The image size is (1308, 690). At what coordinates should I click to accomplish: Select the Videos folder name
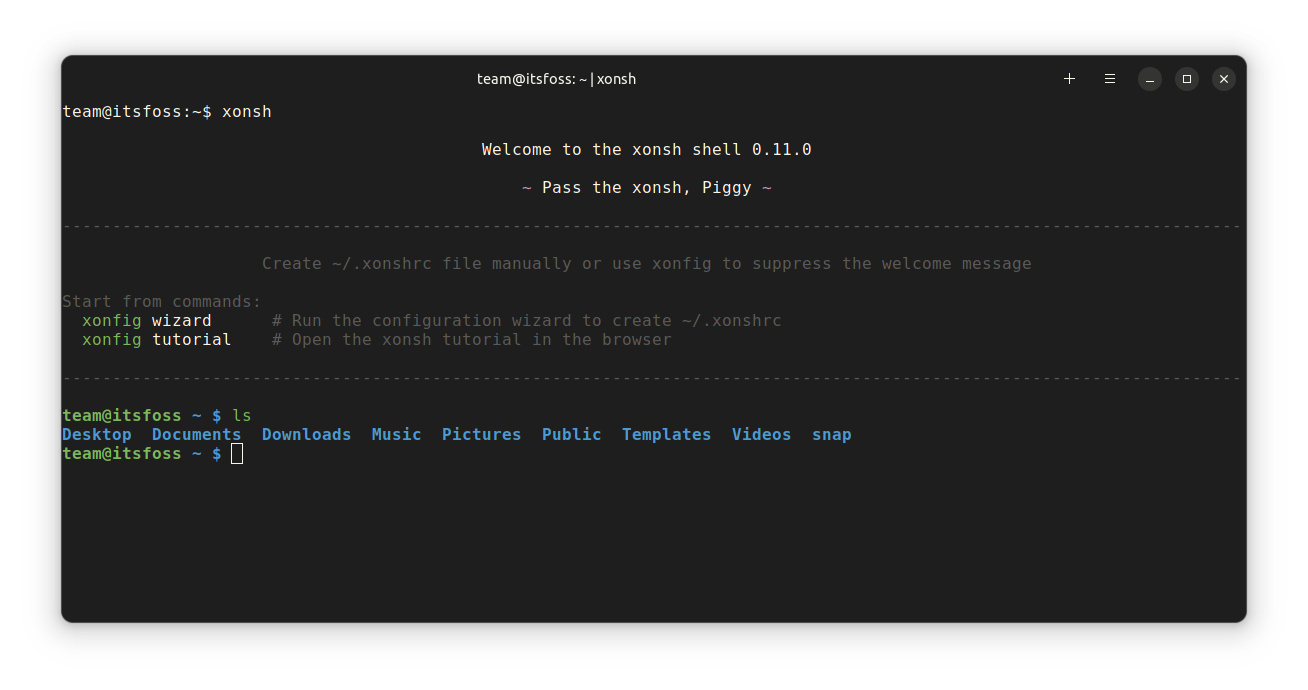click(x=761, y=434)
